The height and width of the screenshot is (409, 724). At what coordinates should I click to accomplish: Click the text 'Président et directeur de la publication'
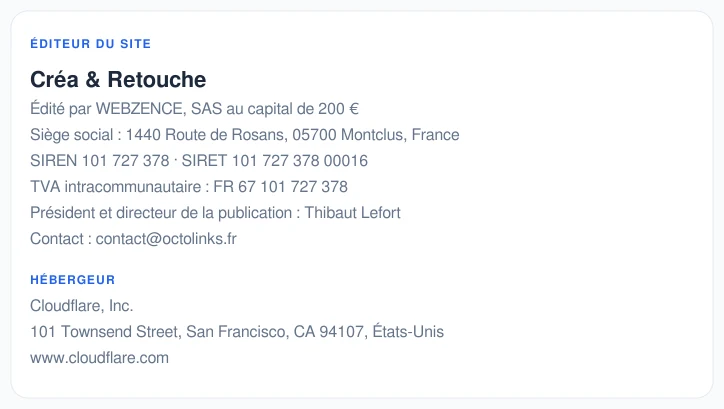coord(161,213)
